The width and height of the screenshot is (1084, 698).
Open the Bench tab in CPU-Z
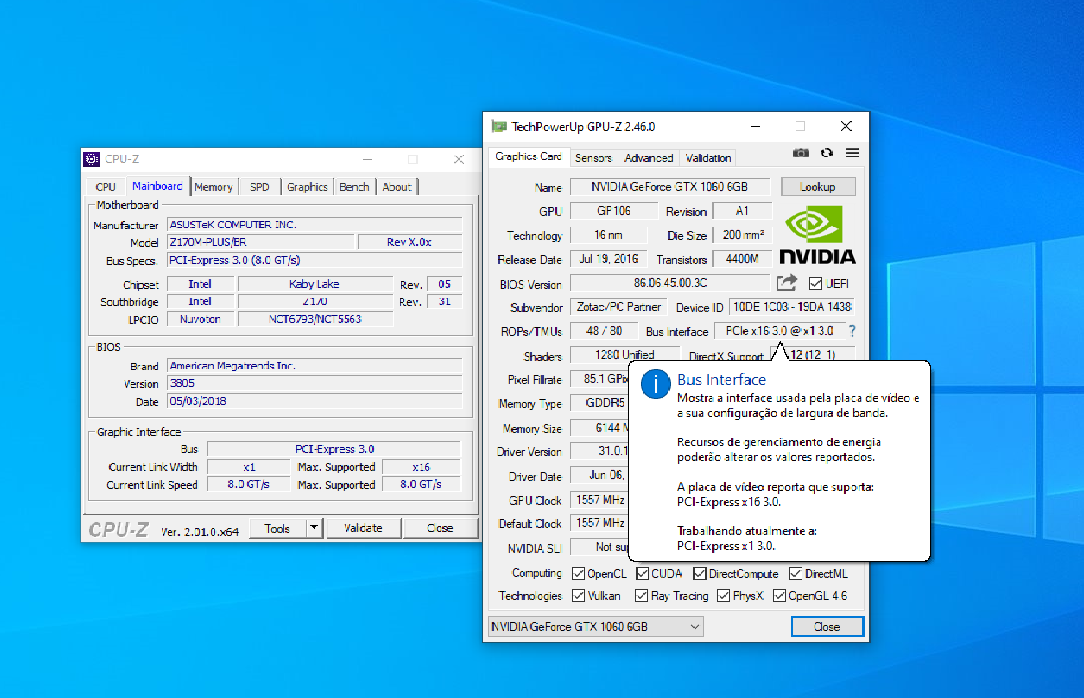tap(355, 187)
